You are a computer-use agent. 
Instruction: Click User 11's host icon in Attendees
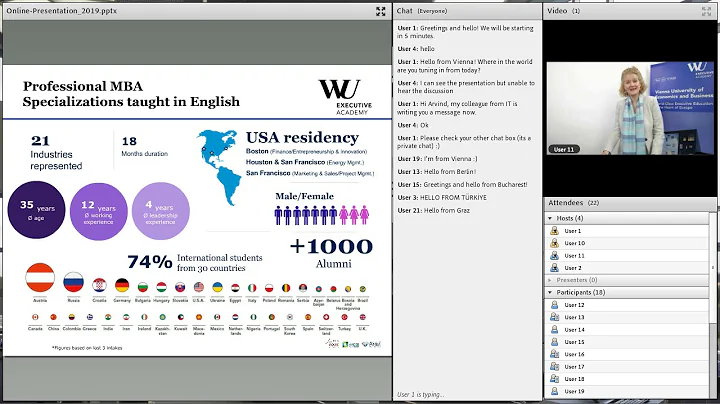554,255
